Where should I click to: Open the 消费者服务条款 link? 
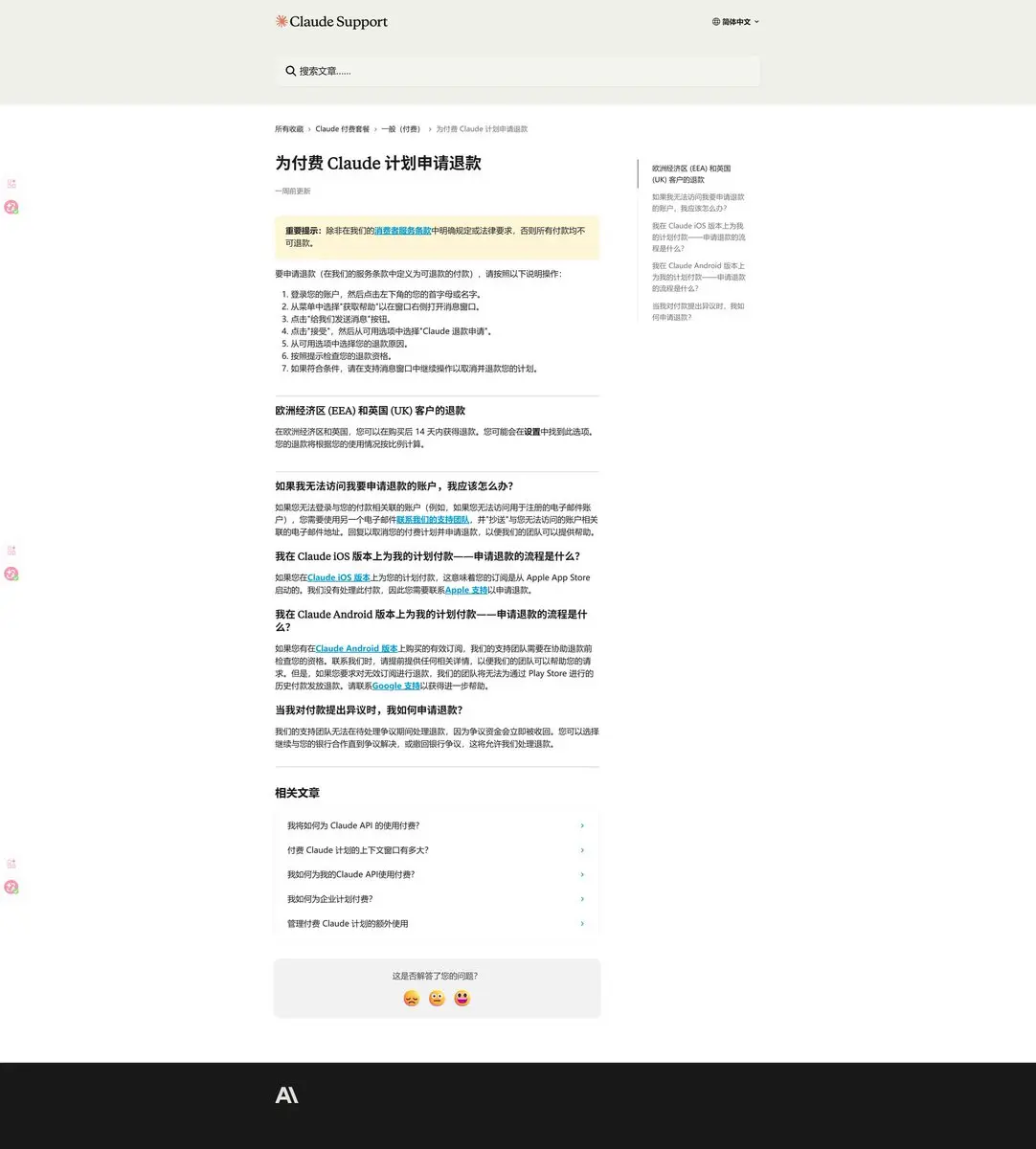(403, 231)
